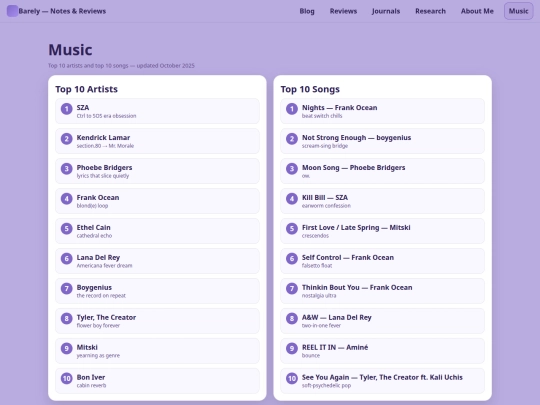Select the active Music nav tab
The image size is (540, 405).
click(518, 11)
